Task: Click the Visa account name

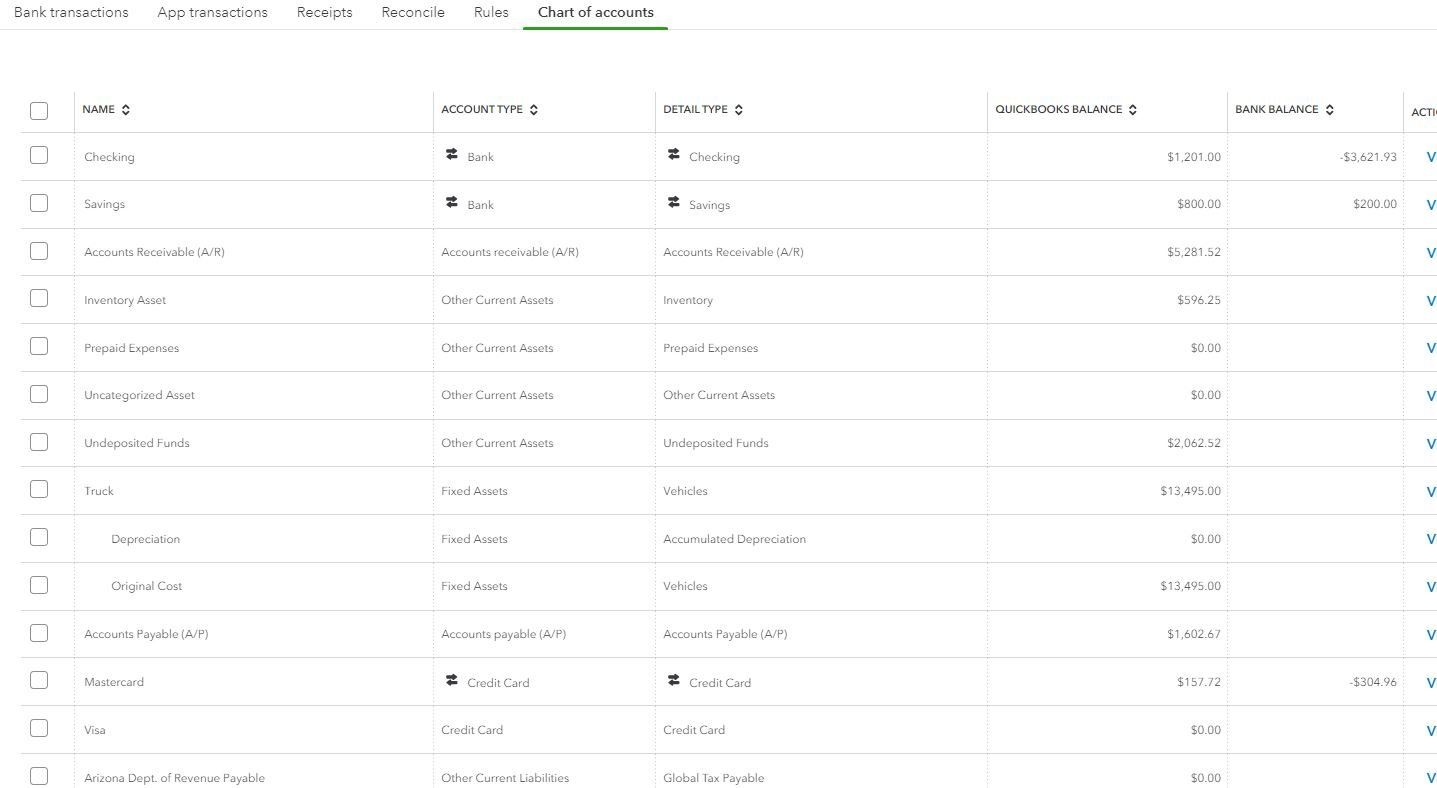Action: point(95,730)
